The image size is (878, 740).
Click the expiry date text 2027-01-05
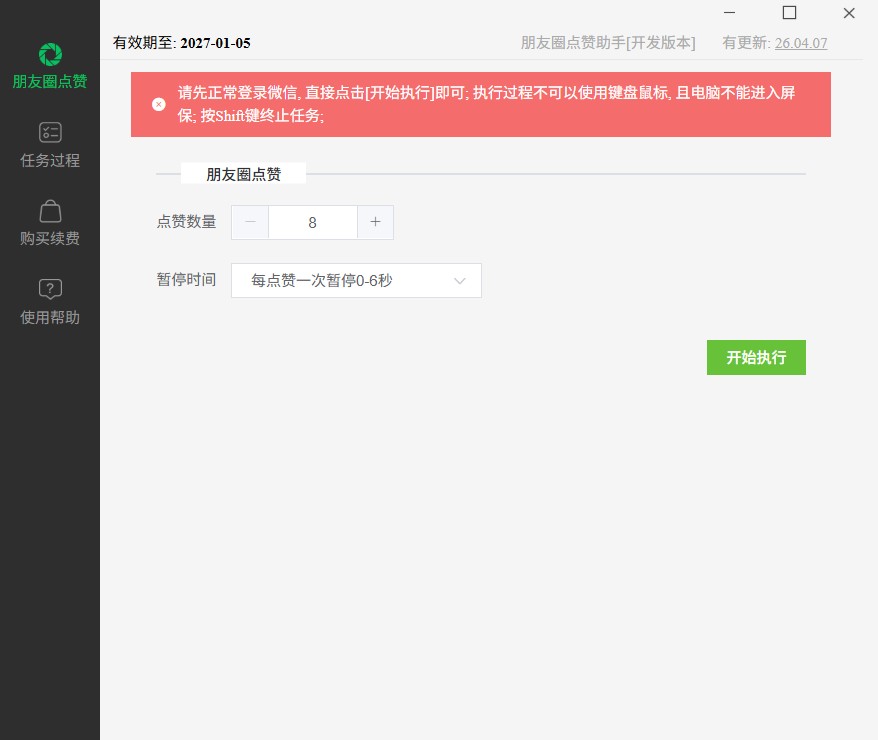(x=216, y=43)
